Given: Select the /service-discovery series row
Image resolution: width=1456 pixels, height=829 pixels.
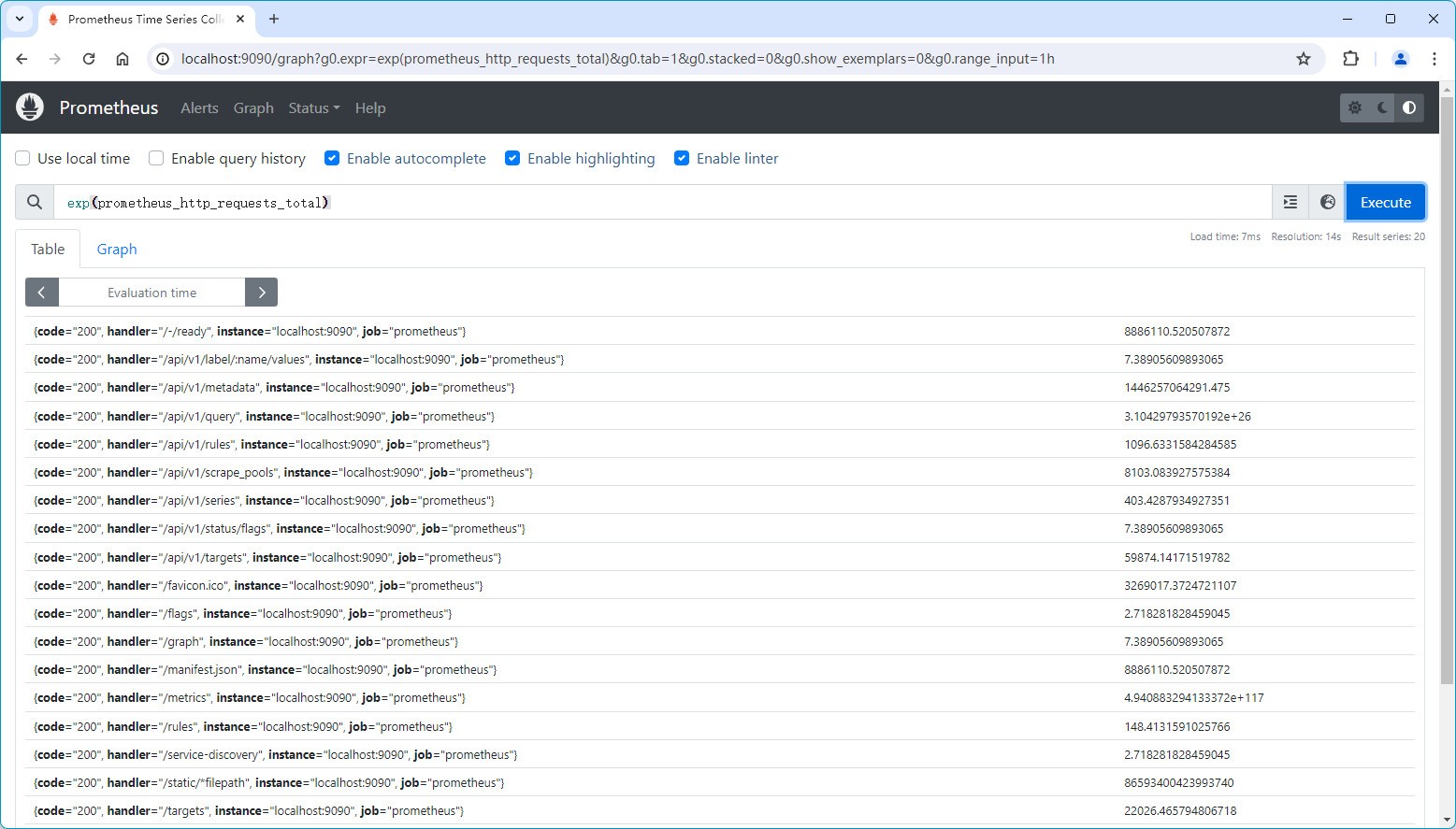Looking at the screenshot, I should [719, 754].
